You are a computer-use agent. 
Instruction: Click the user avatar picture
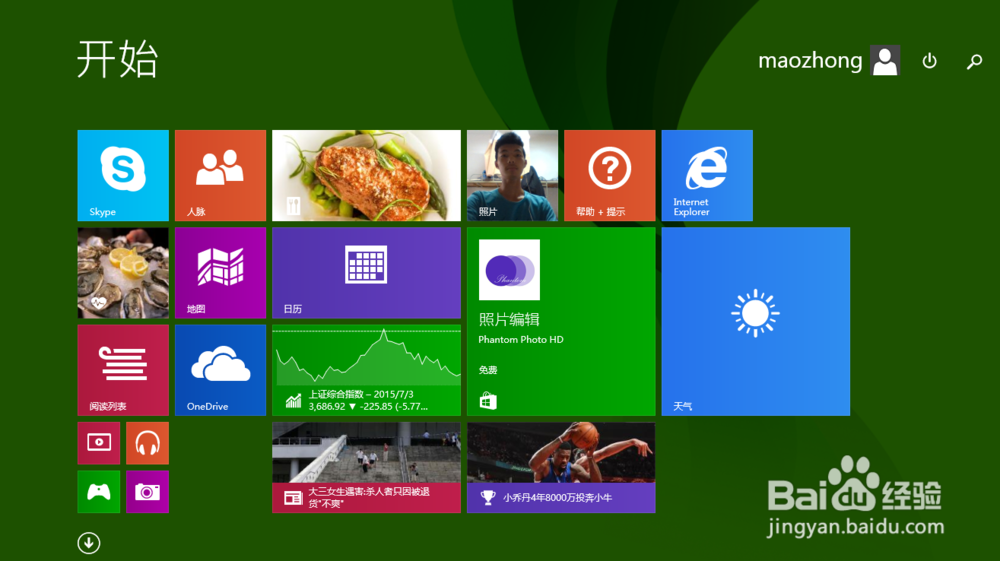click(x=885, y=61)
